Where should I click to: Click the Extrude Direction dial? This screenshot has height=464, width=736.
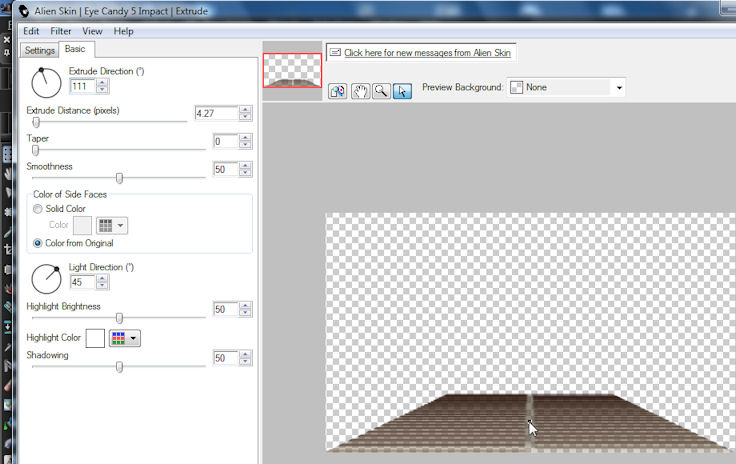pos(46,83)
